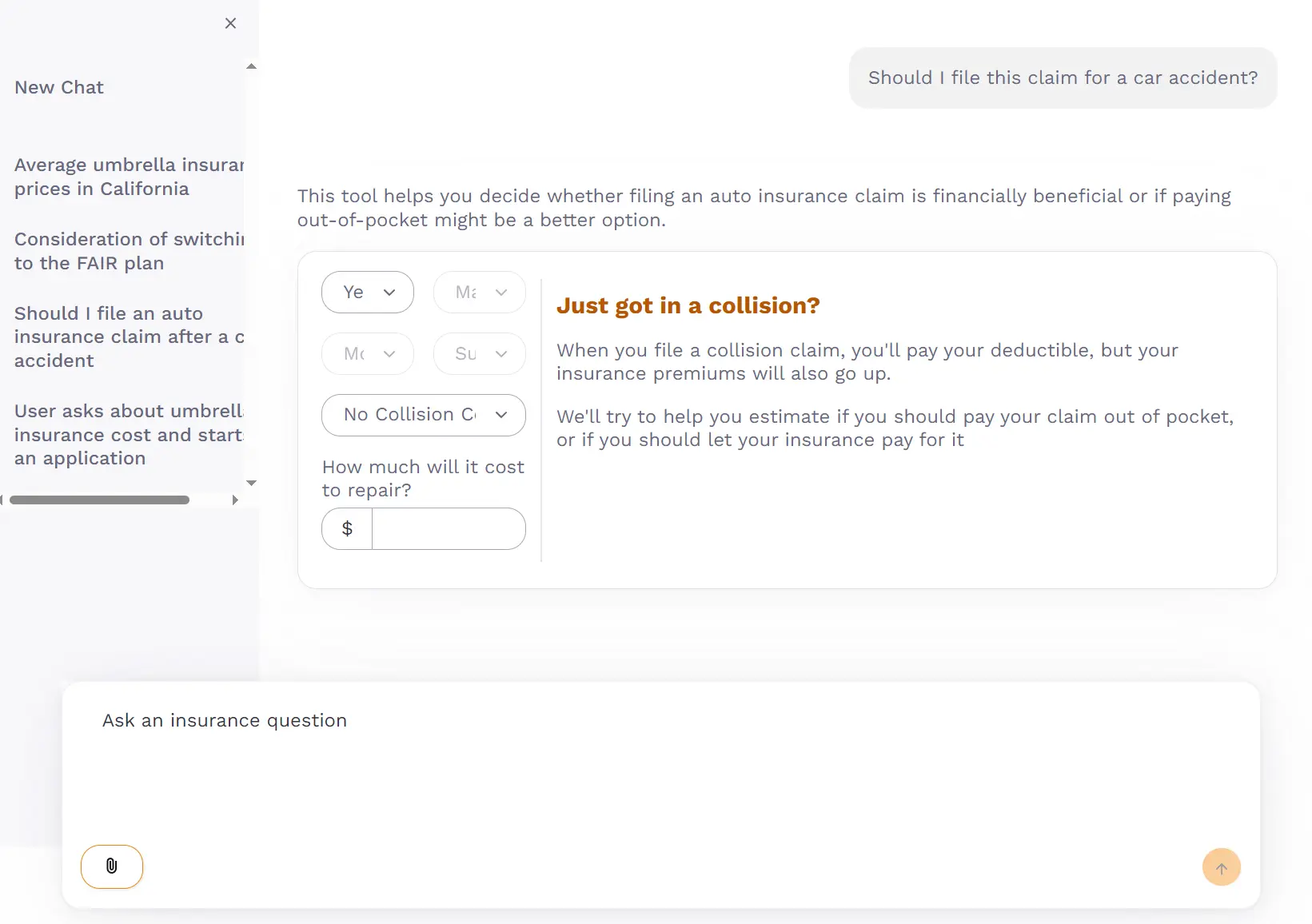Open the car Make dropdown

click(479, 292)
